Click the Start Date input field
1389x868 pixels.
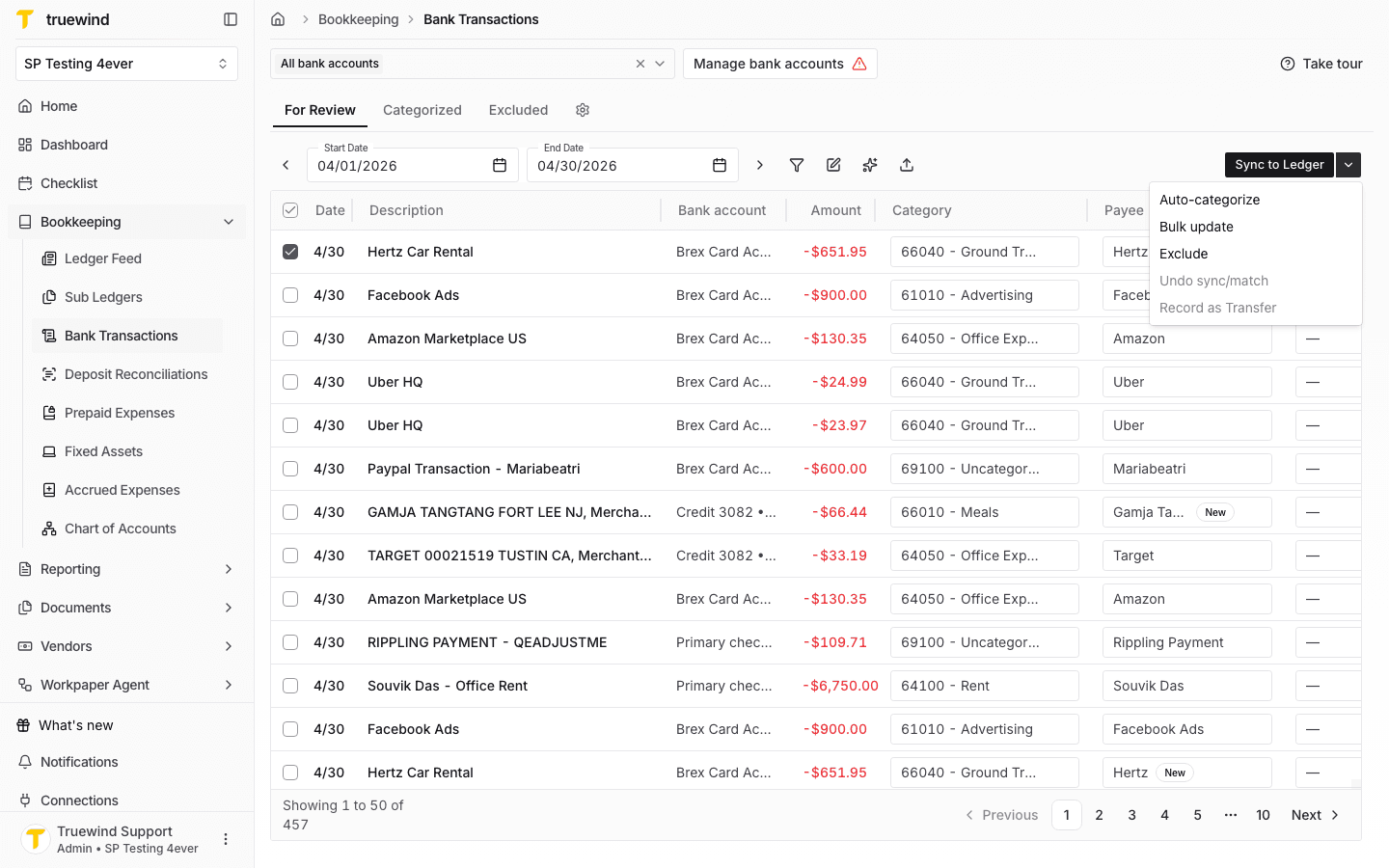pyautogui.click(x=413, y=165)
